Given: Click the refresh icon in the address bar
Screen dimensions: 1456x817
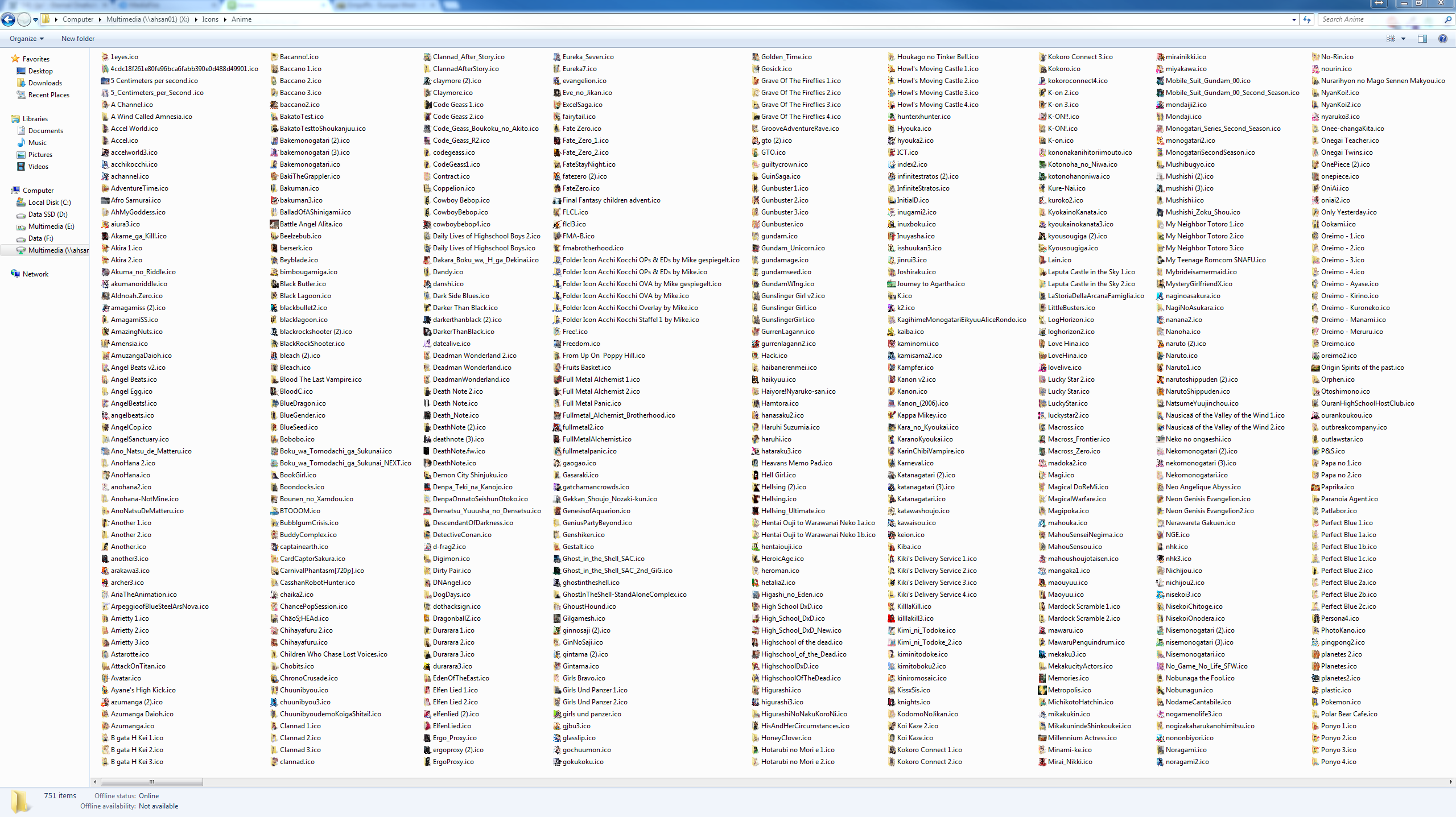Looking at the screenshot, I should pyautogui.click(x=1307, y=19).
